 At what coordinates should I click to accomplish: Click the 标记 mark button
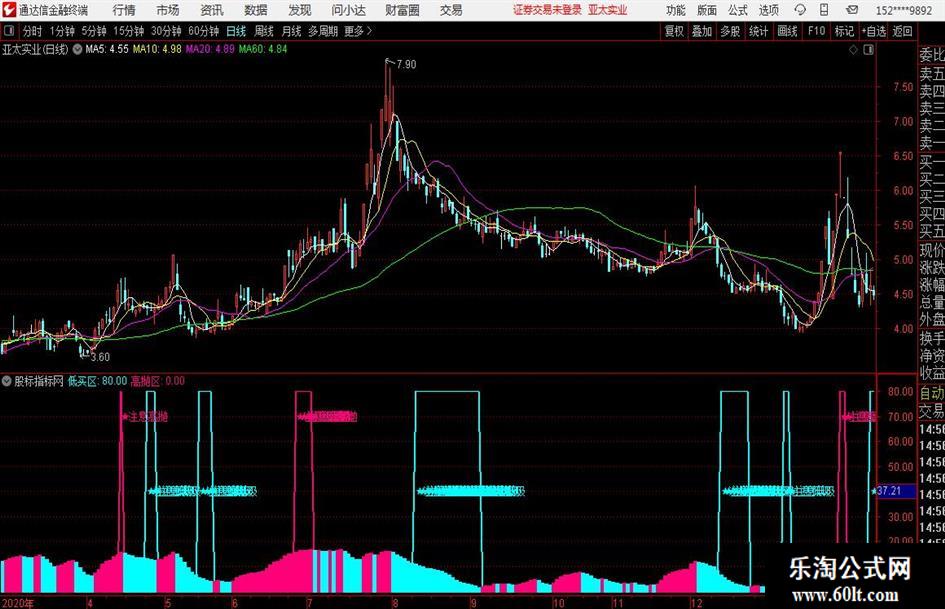(x=844, y=31)
